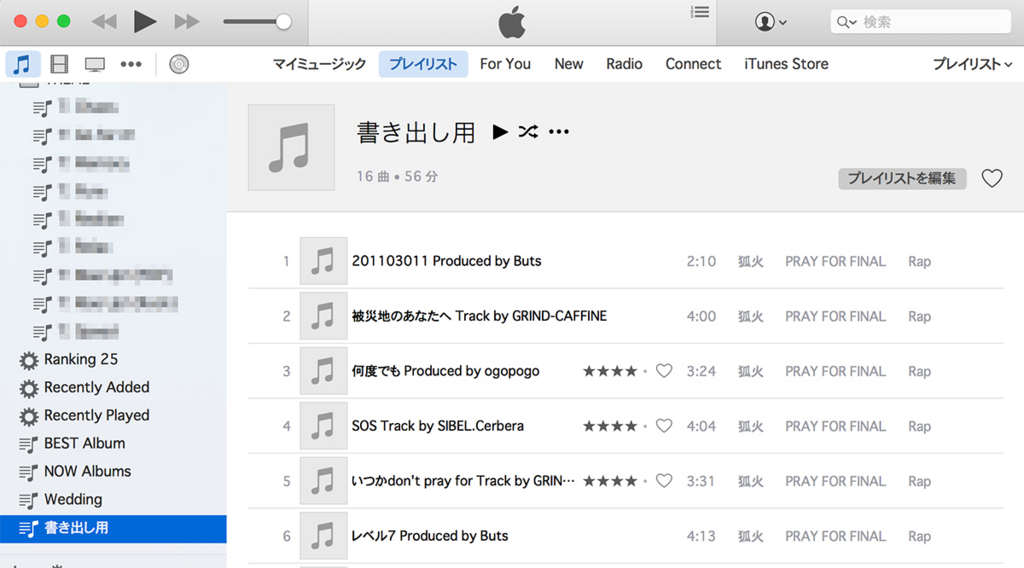
Task: Click the Play button in the top toolbar
Action: point(144,22)
